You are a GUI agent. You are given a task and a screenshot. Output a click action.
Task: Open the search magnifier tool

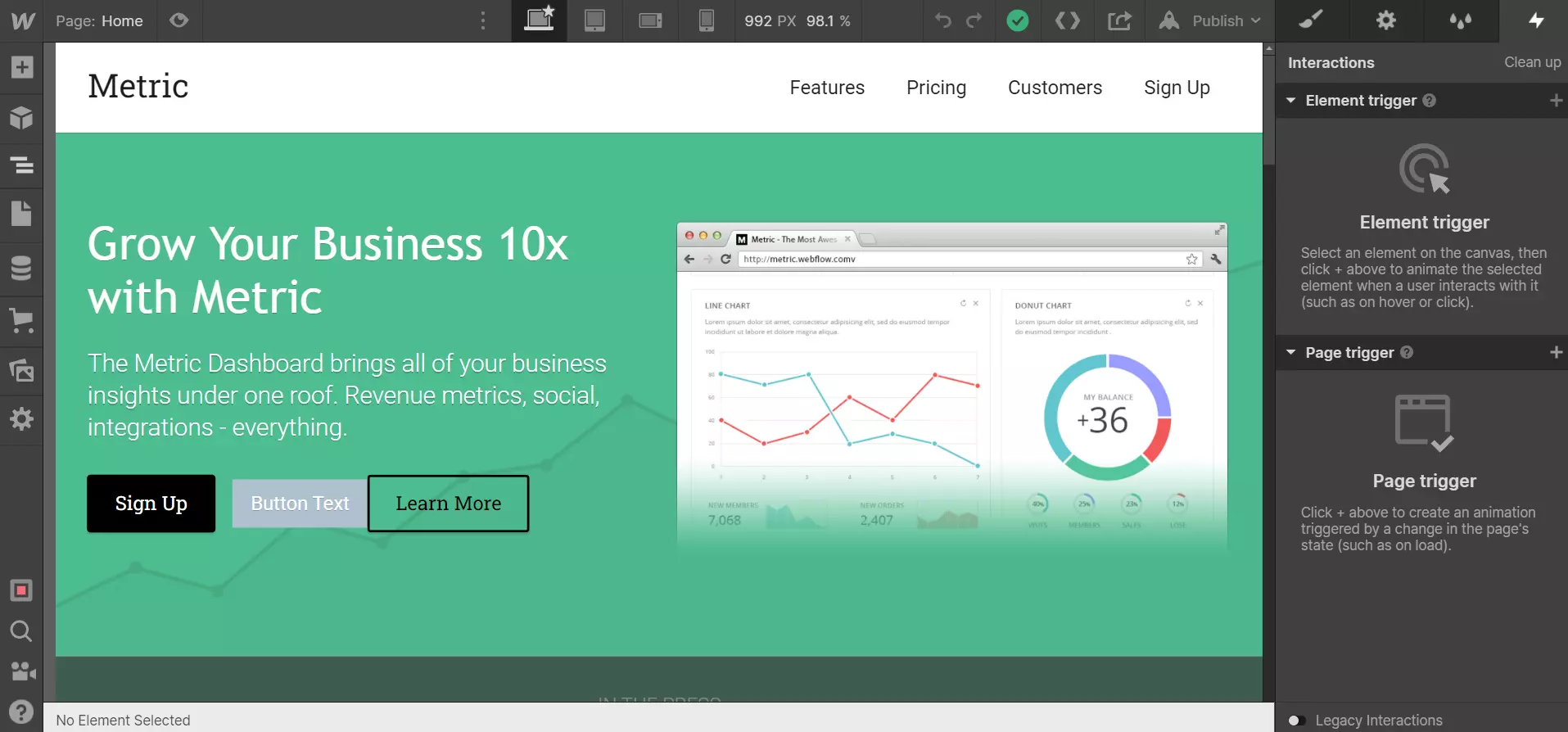(21, 631)
